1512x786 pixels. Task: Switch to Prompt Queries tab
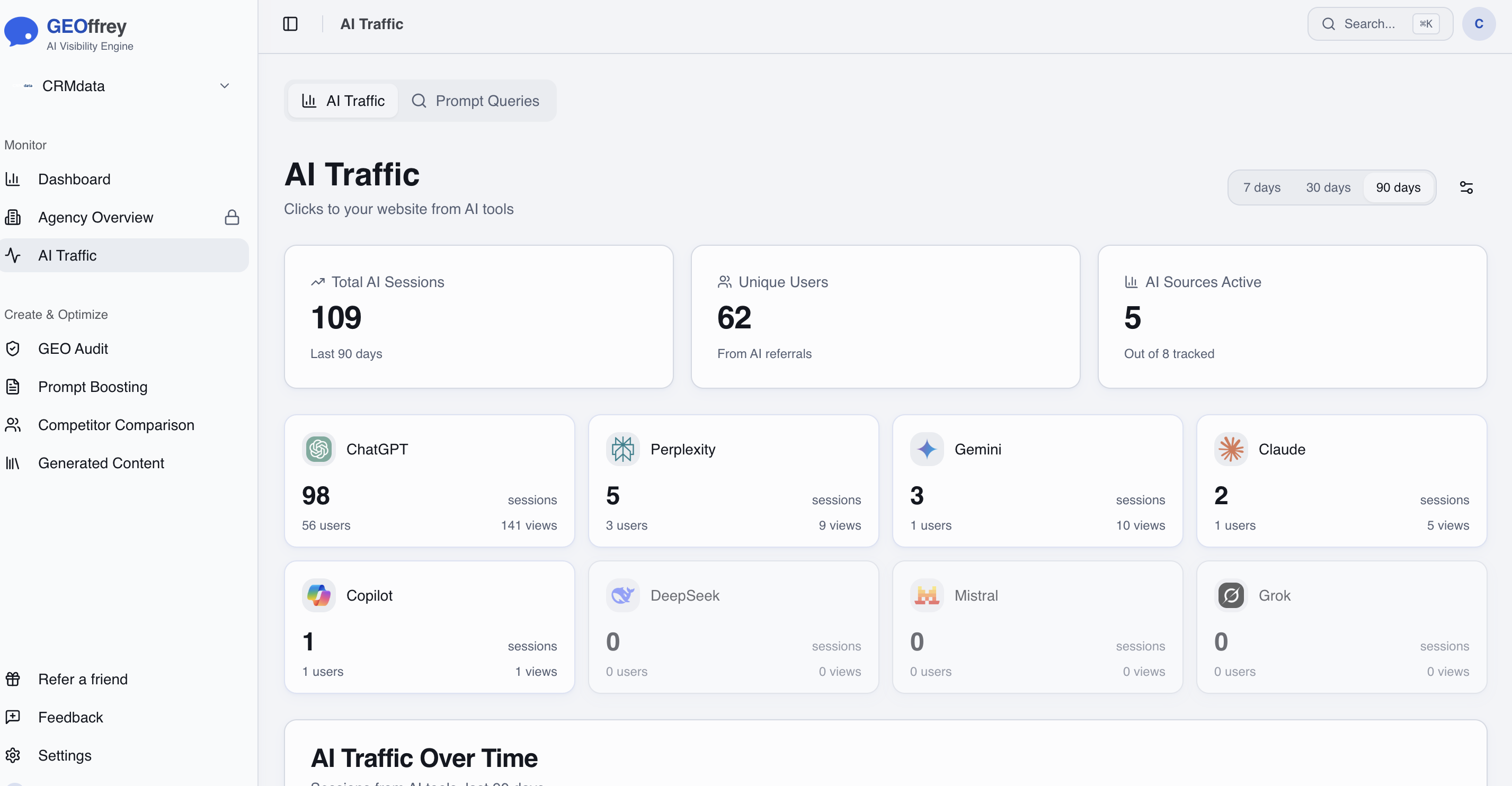coord(476,101)
